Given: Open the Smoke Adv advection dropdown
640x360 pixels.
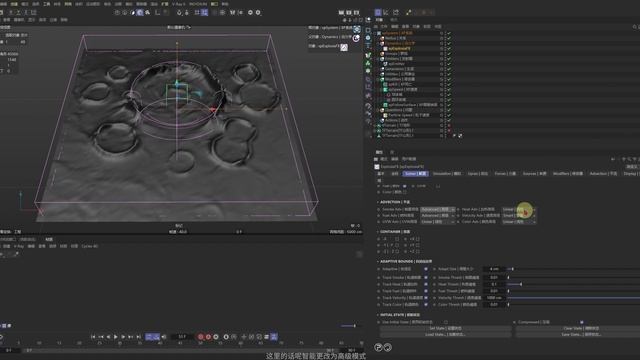Looking at the screenshot, I should [x=438, y=209].
